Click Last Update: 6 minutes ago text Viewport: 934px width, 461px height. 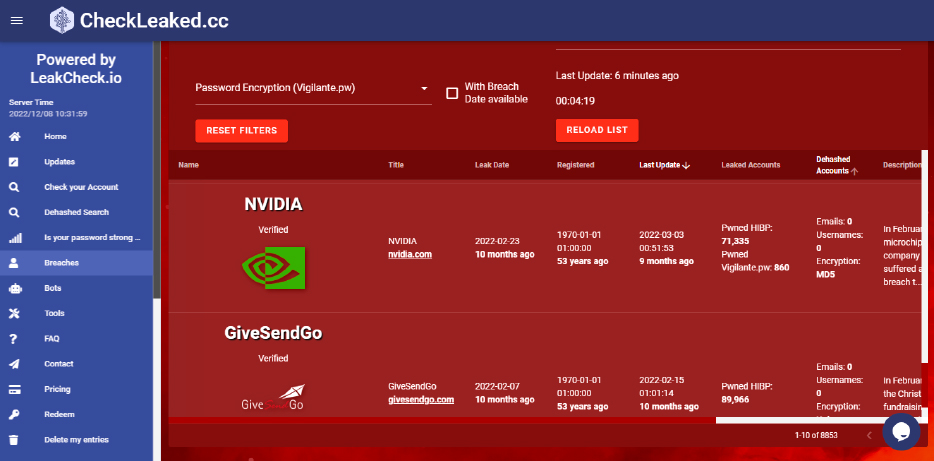pyautogui.click(x=617, y=76)
